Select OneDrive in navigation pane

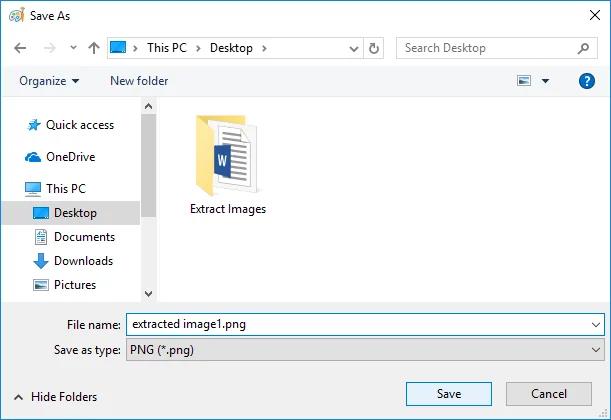click(x=71, y=157)
